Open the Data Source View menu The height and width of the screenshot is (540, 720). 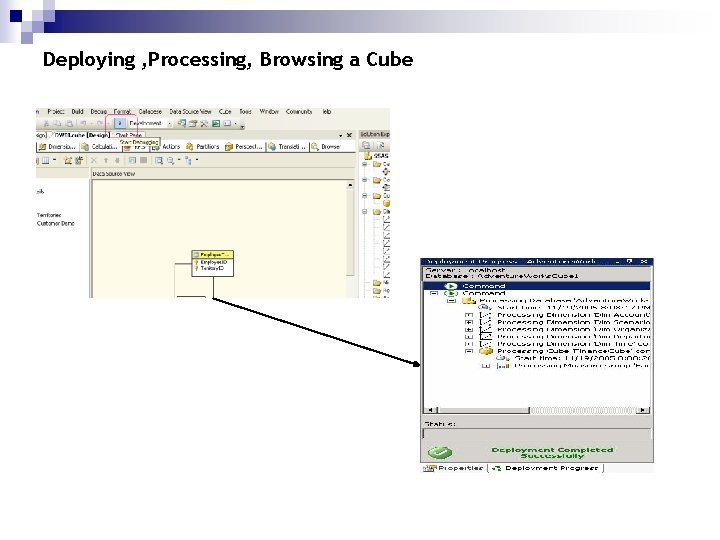click(190, 112)
